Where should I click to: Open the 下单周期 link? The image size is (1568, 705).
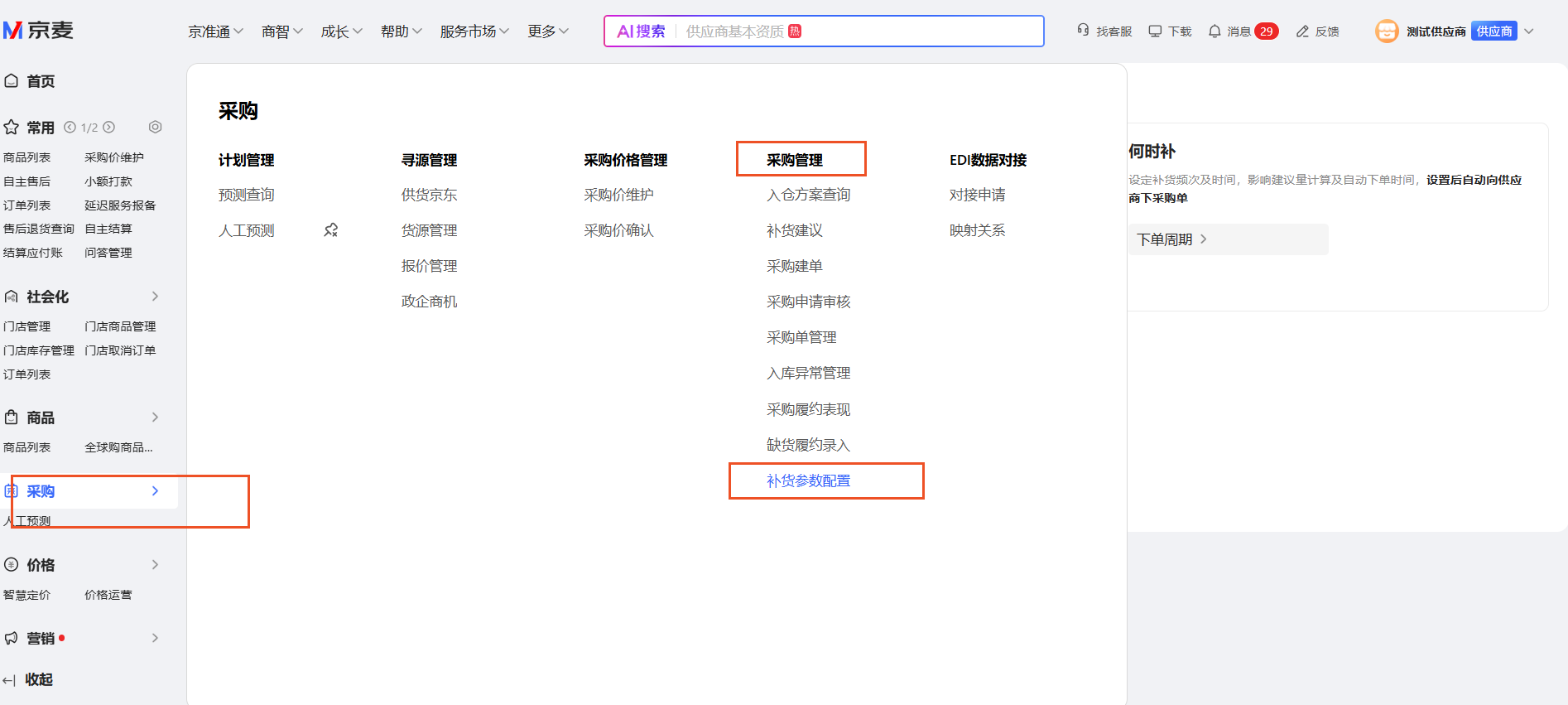pos(1172,239)
